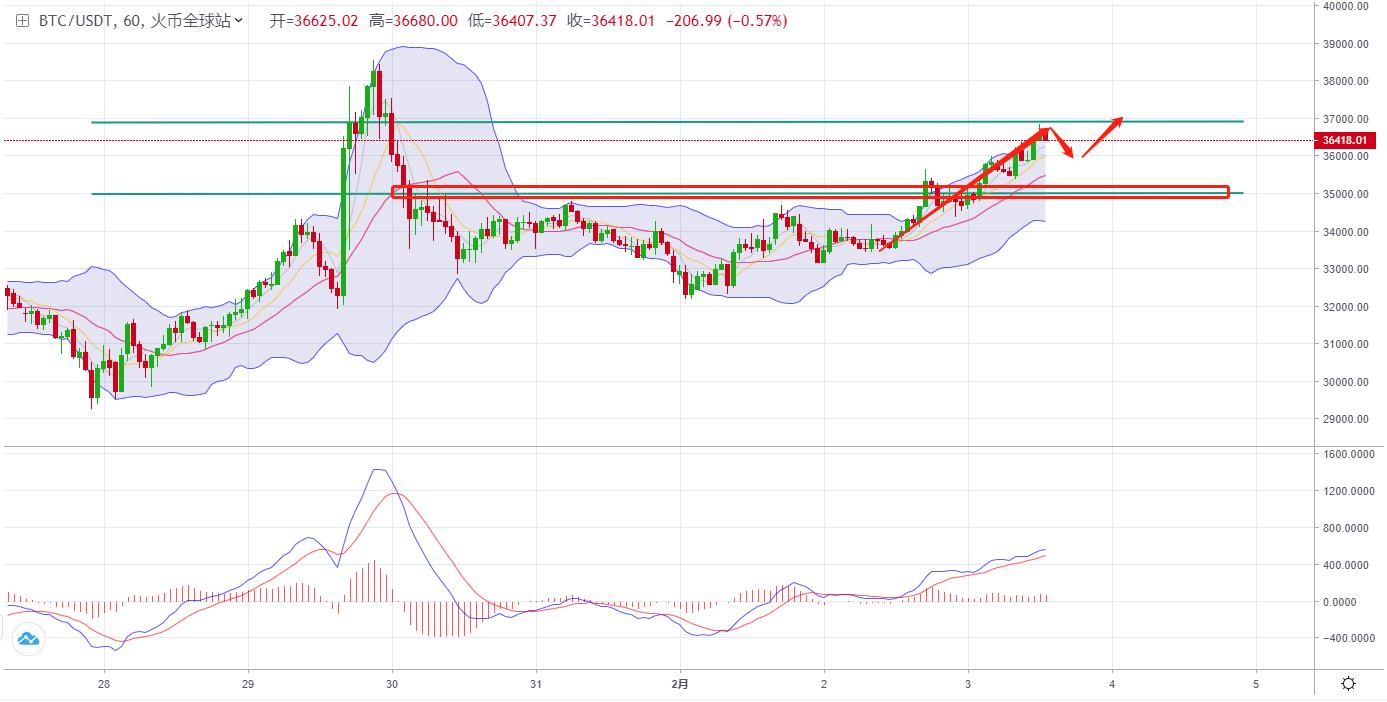The width and height of the screenshot is (1387, 702).
Task: Open the chart settings gear icon
Action: (1348, 684)
